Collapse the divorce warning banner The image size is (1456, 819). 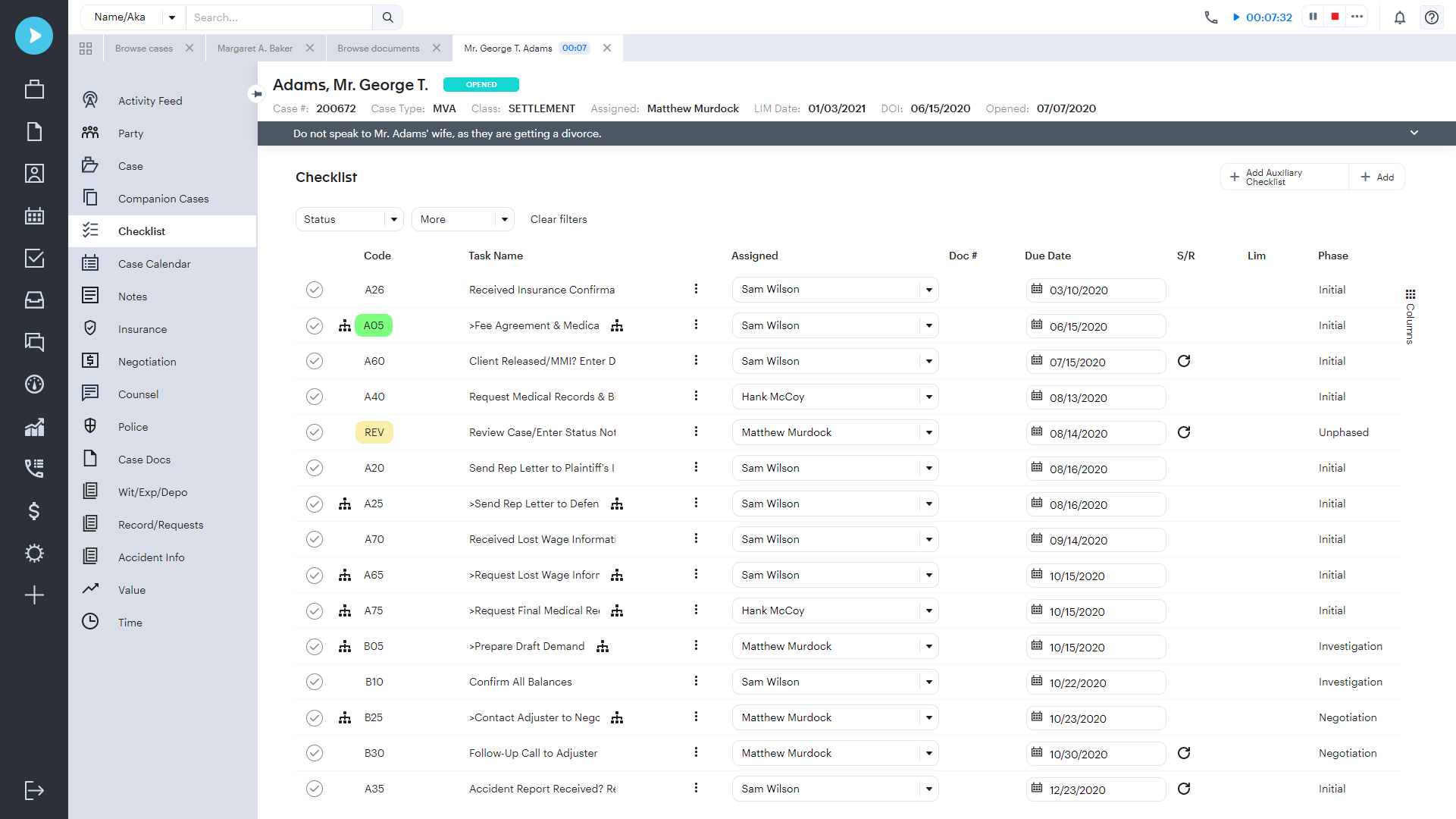[x=1414, y=133]
